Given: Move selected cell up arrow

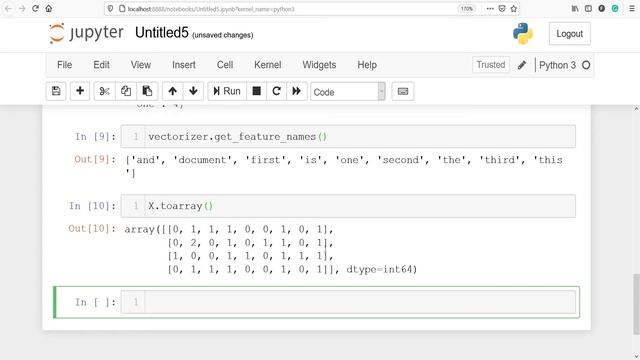Looking at the screenshot, I should tap(173, 91).
